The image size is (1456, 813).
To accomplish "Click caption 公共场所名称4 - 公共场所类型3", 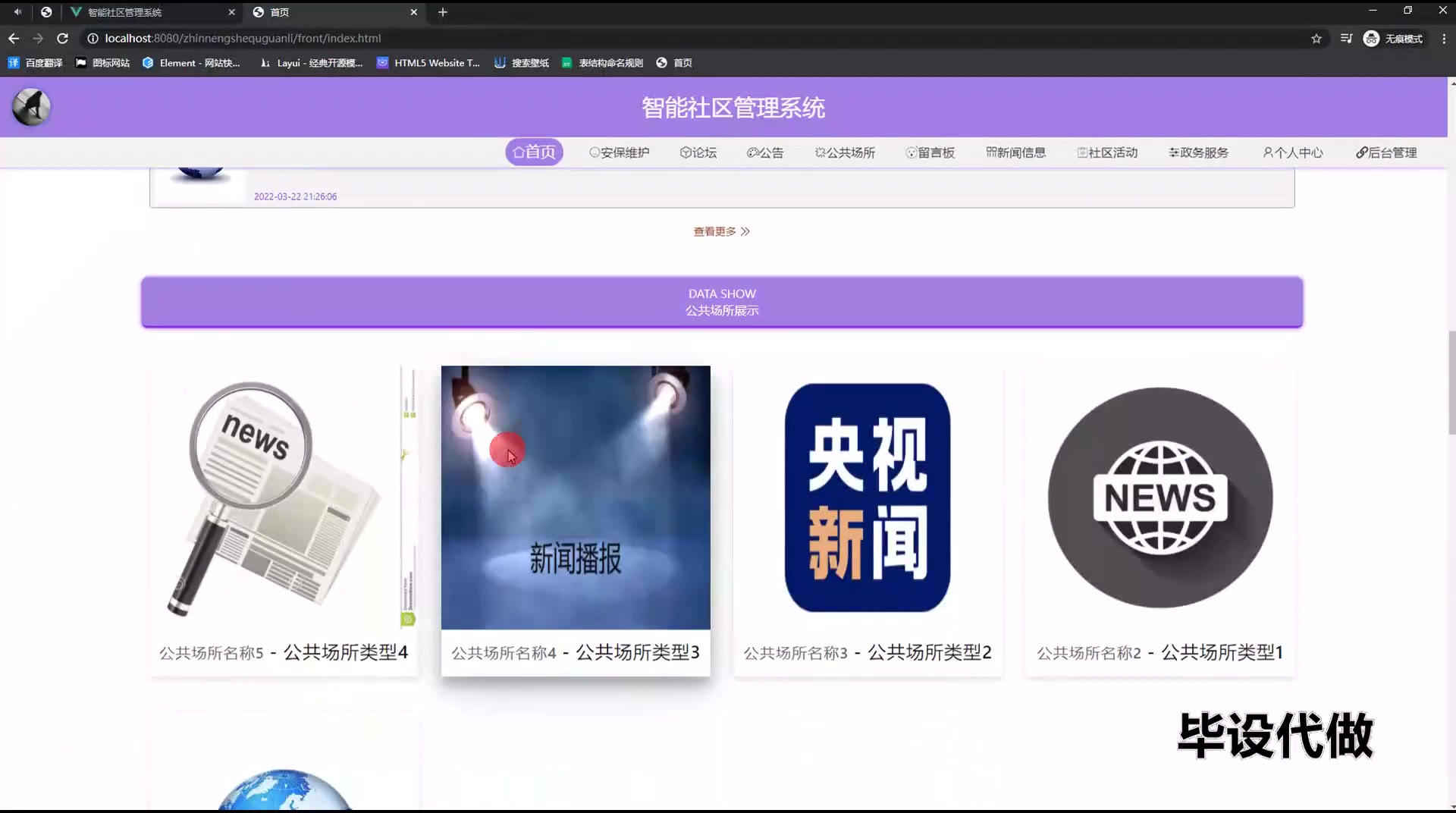I will [x=576, y=652].
